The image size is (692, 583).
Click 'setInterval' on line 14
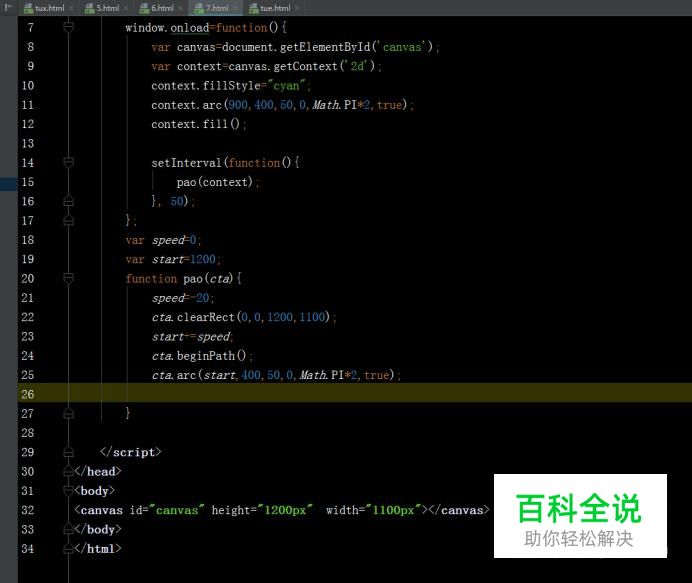(x=186, y=163)
